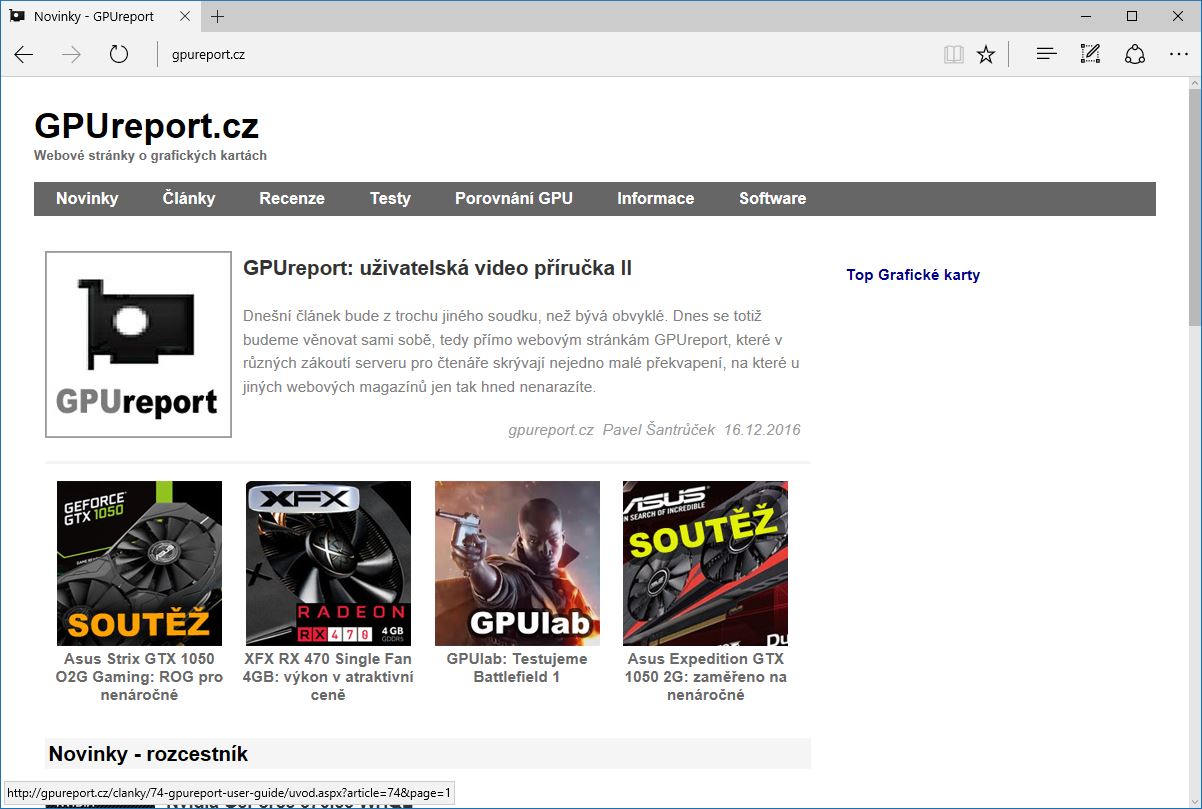
Task: Click the scrollbar up arrow
Action: pos(1194,85)
